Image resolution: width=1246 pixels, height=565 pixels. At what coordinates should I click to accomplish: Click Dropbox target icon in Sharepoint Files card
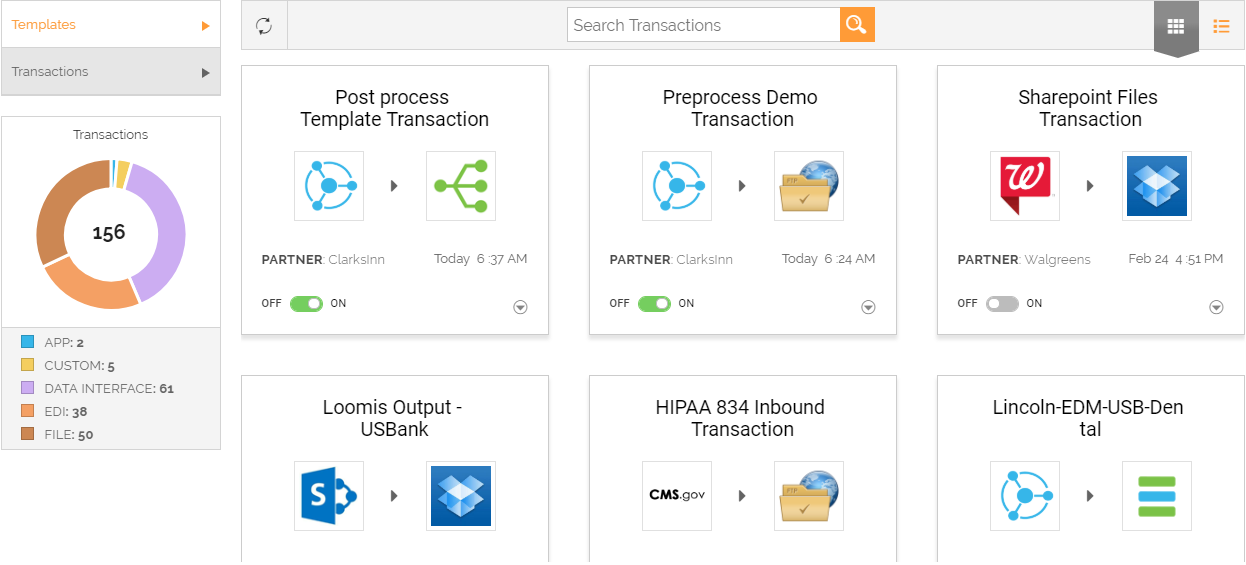pos(1157,186)
